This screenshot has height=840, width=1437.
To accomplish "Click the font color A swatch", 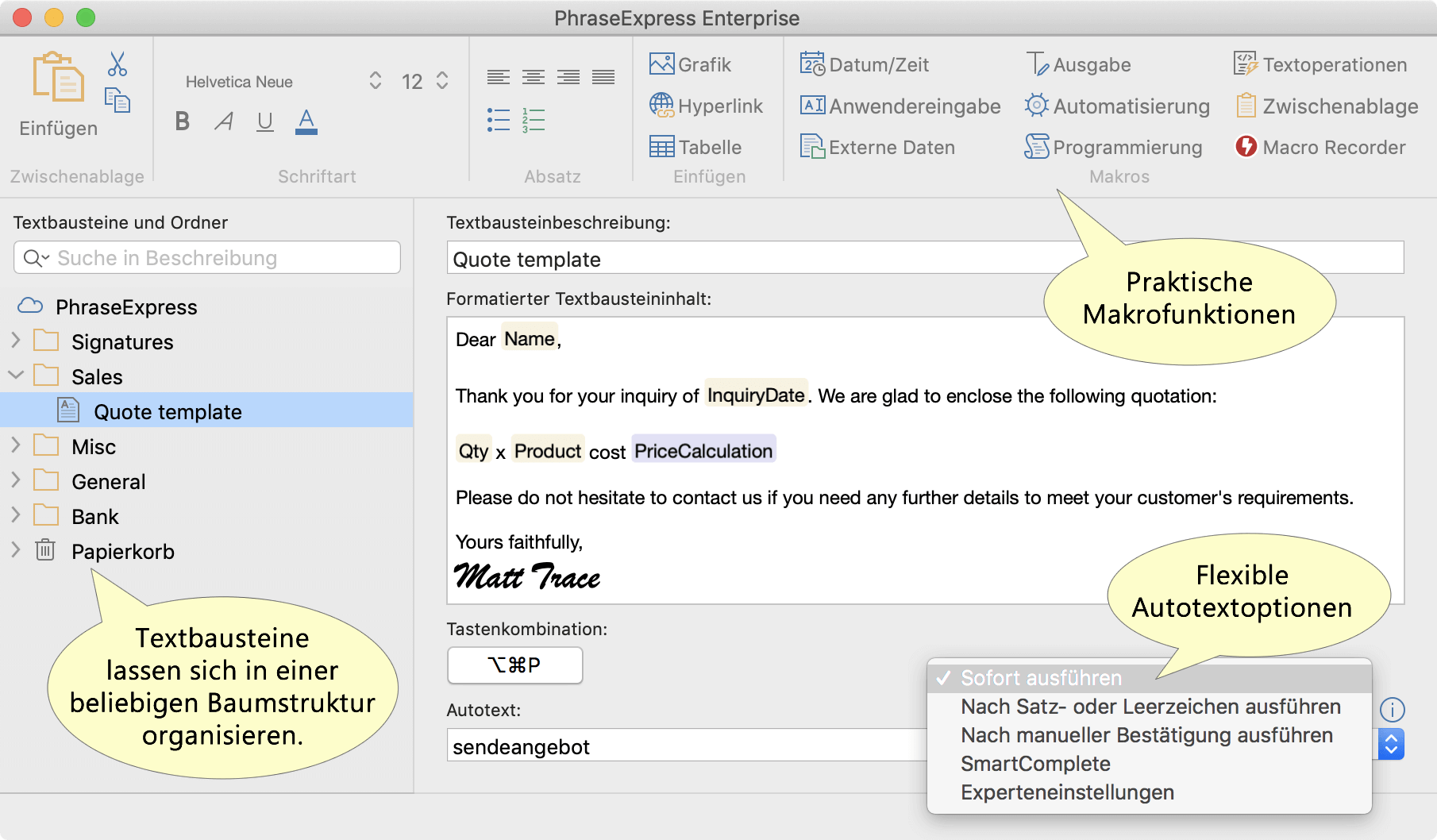I will pos(306,121).
